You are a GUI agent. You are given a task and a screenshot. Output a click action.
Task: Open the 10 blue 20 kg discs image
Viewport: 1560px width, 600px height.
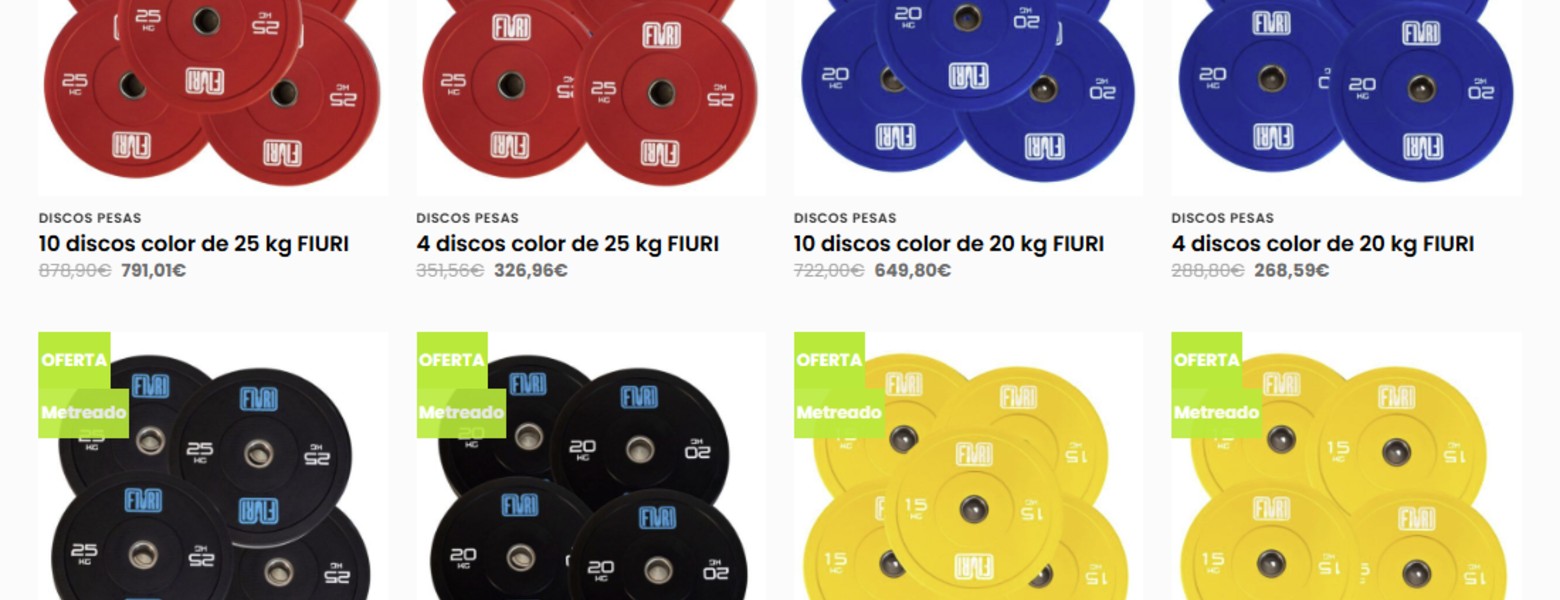[x=968, y=97]
